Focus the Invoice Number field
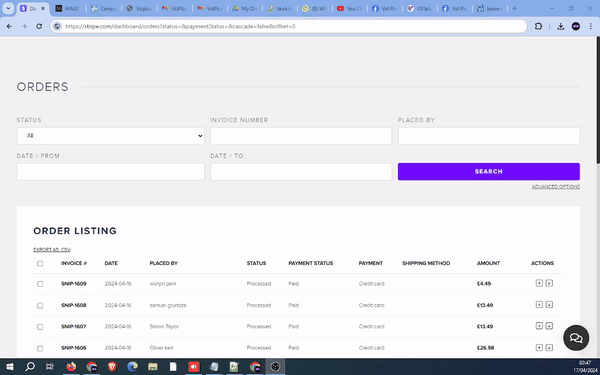The image size is (600, 375). click(x=301, y=136)
